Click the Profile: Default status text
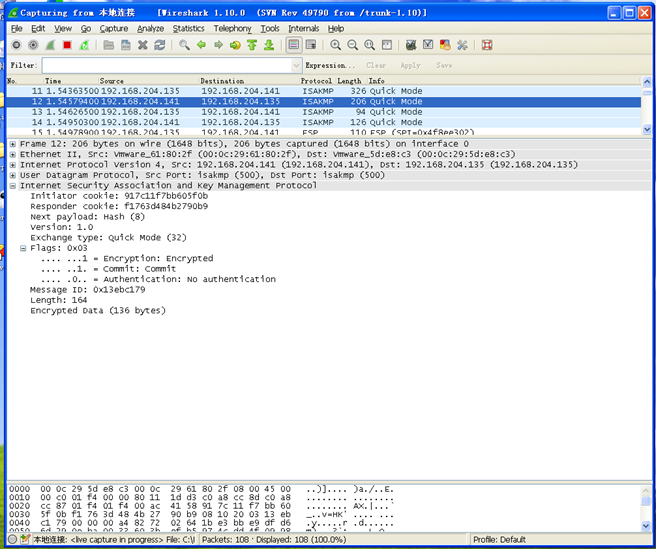 [501, 540]
